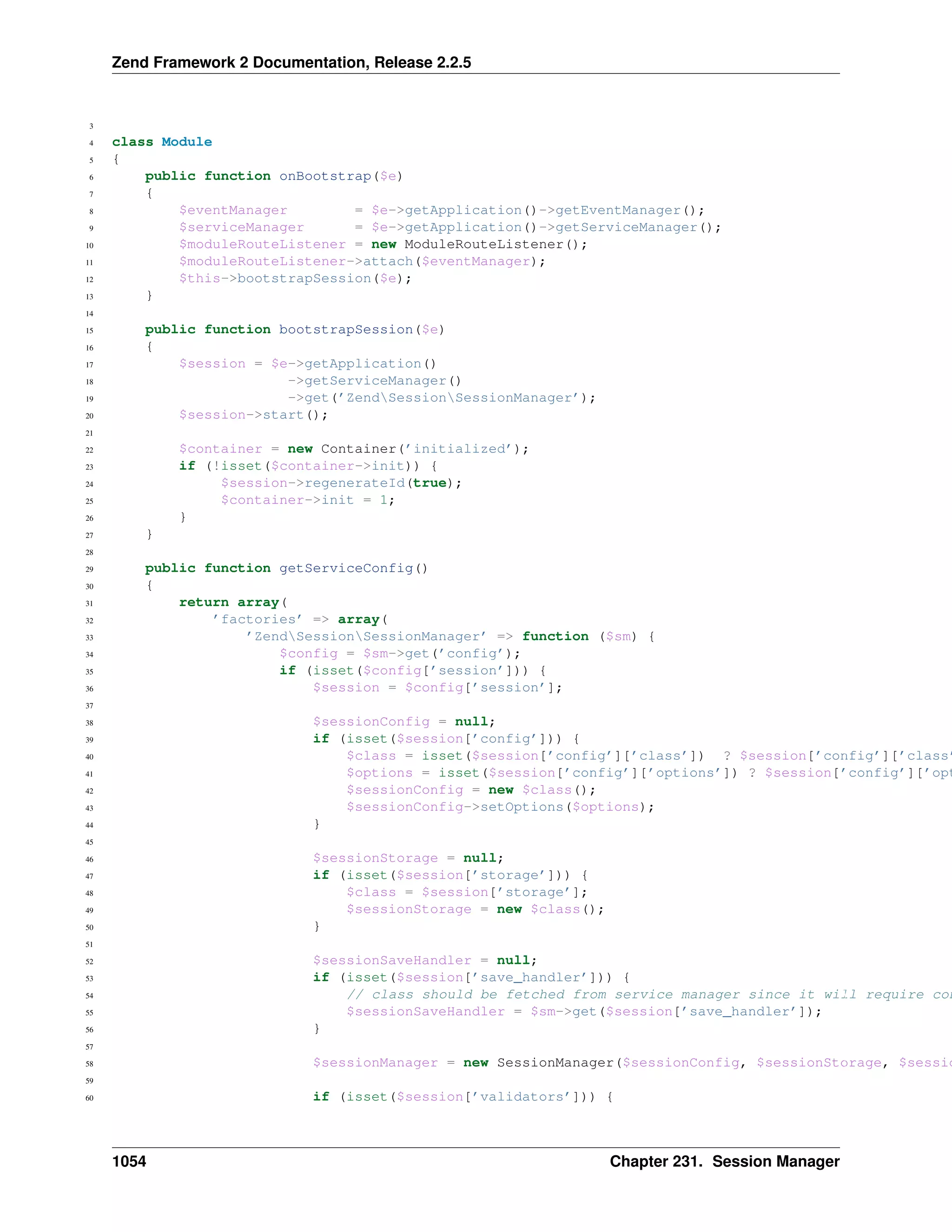This screenshot has width=952, height=1232.
Task: Click '$sessionConfig = null;' line
Action: click(x=404, y=722)
